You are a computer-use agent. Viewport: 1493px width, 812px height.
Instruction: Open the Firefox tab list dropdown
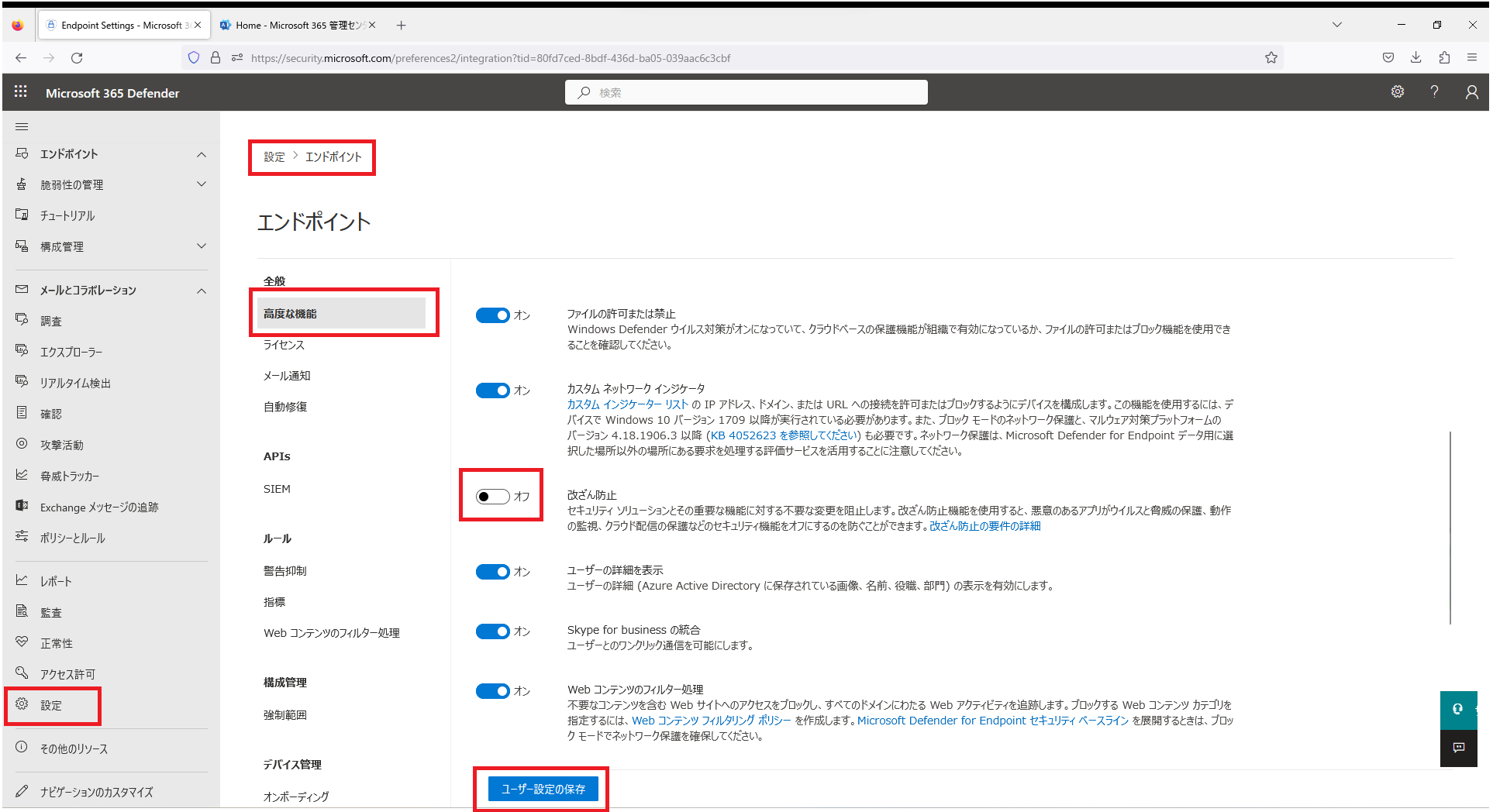point(1337,25)
